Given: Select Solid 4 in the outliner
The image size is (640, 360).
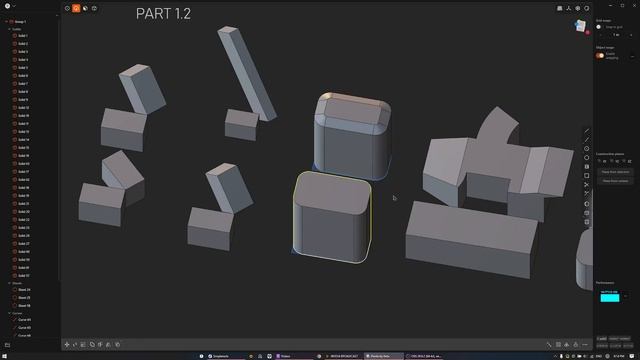Looking at the screenshot, I should click(23, 60).
